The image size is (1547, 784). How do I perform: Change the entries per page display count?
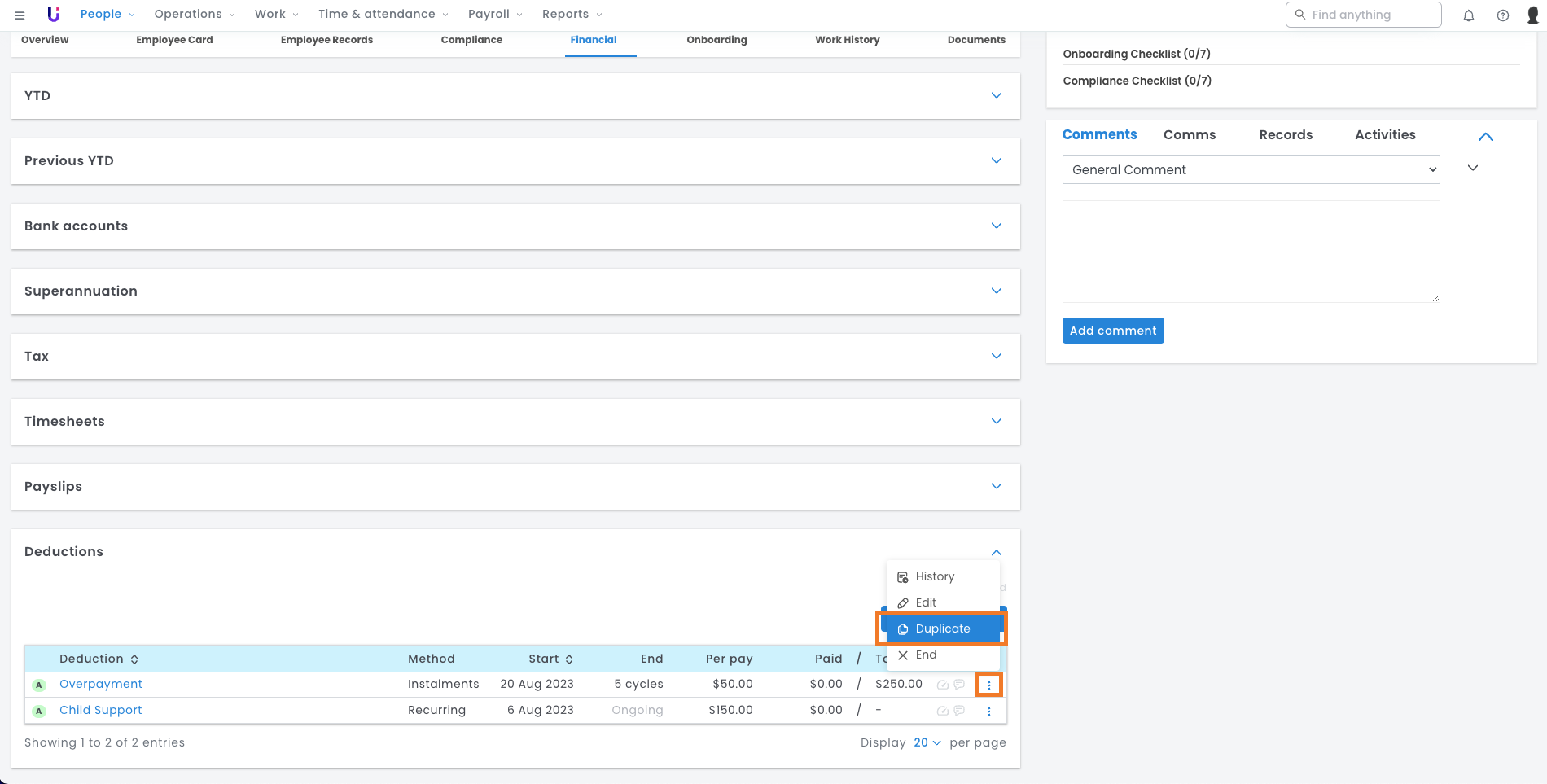(x=927, y=742)
